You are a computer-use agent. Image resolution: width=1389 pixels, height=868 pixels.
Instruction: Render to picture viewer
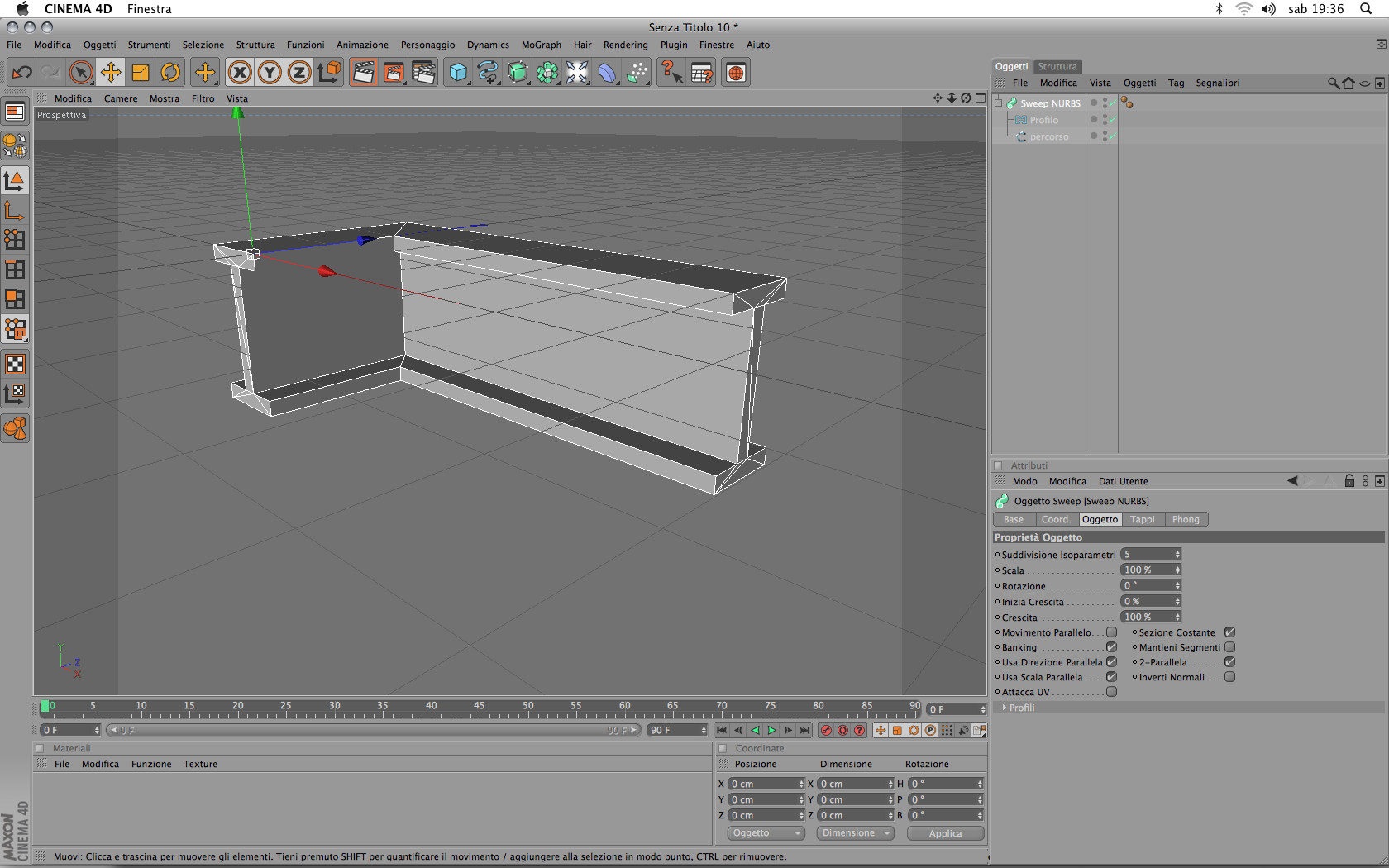pyautogui.click(x=394, y=73)
